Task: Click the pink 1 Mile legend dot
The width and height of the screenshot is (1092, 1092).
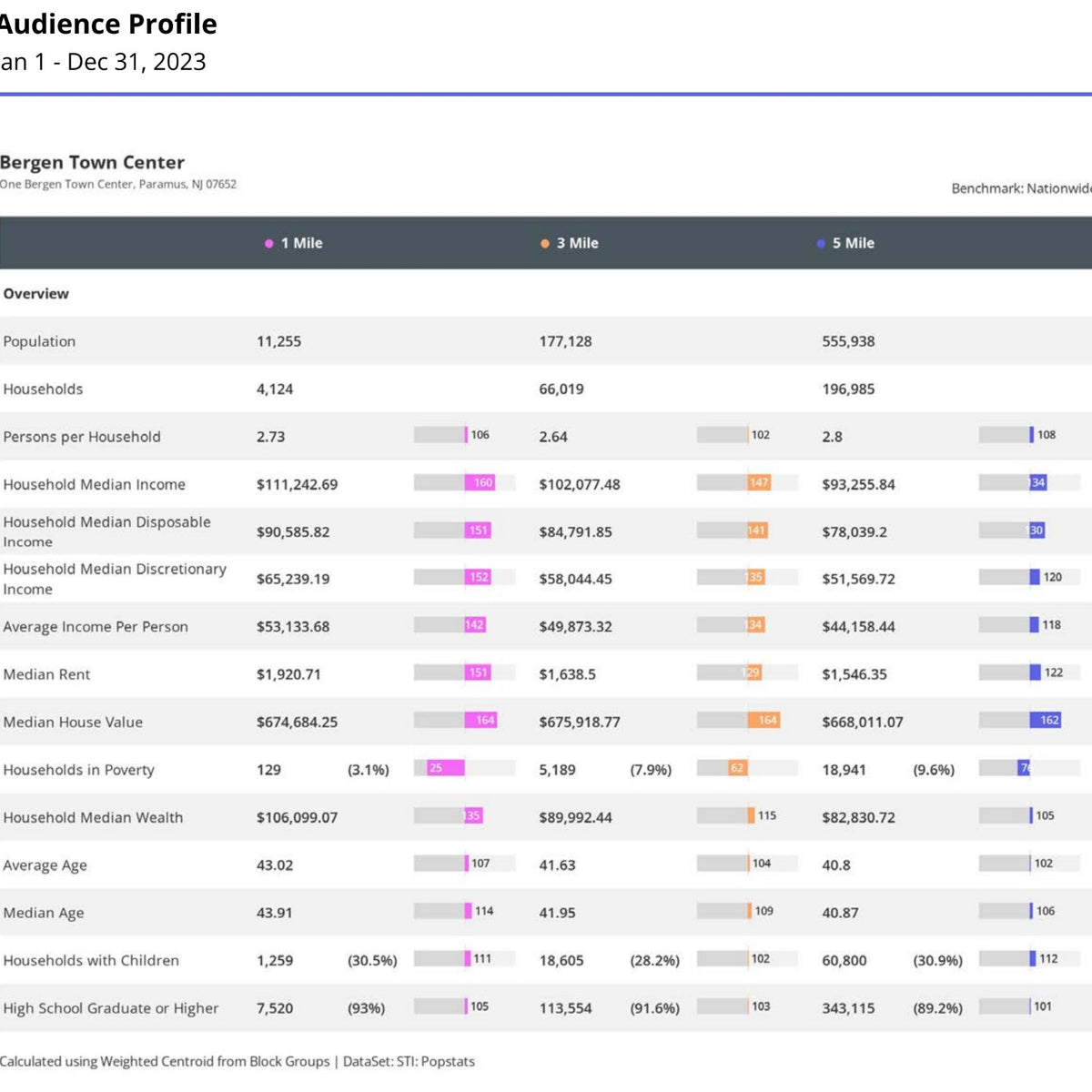Action: tap(269, 244)
